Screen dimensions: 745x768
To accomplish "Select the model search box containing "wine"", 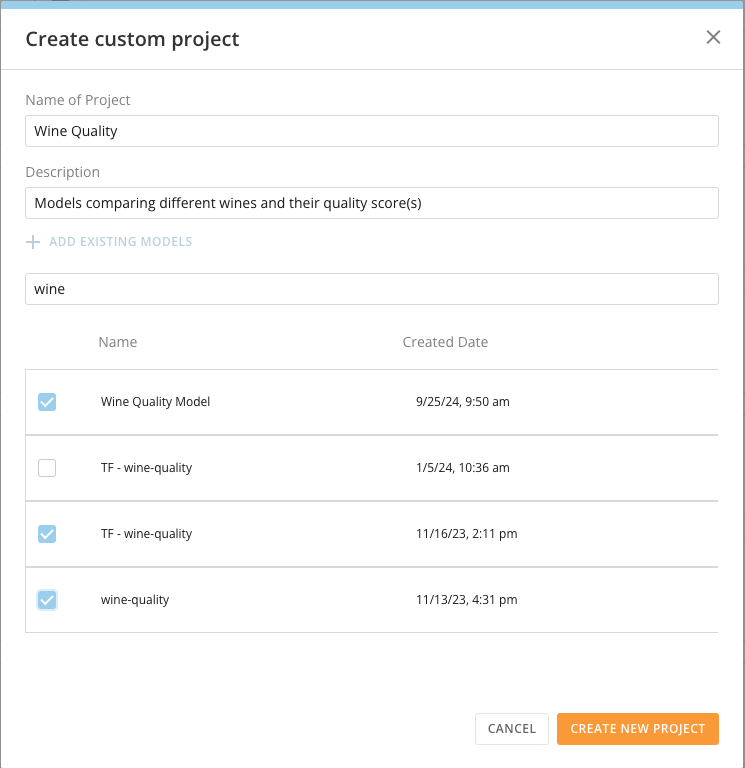I will click(x=371, y=289).
